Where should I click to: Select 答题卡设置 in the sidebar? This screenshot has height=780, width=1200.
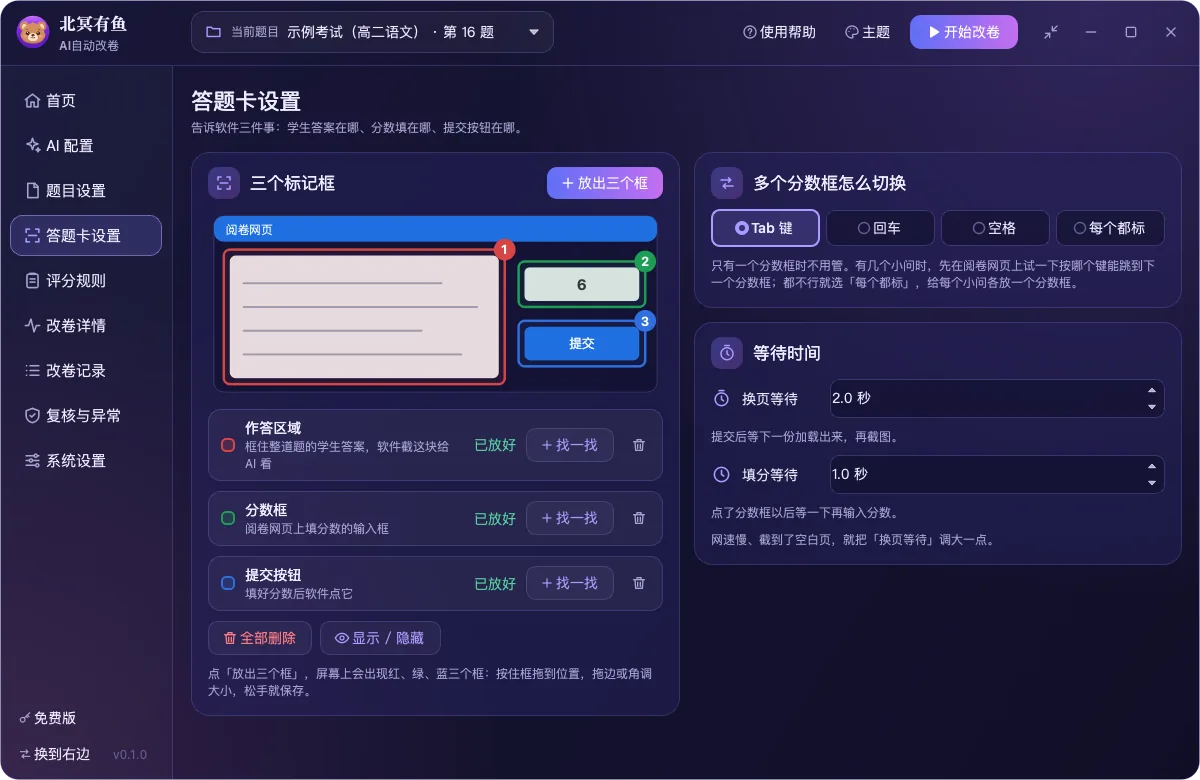pos(86,236)
